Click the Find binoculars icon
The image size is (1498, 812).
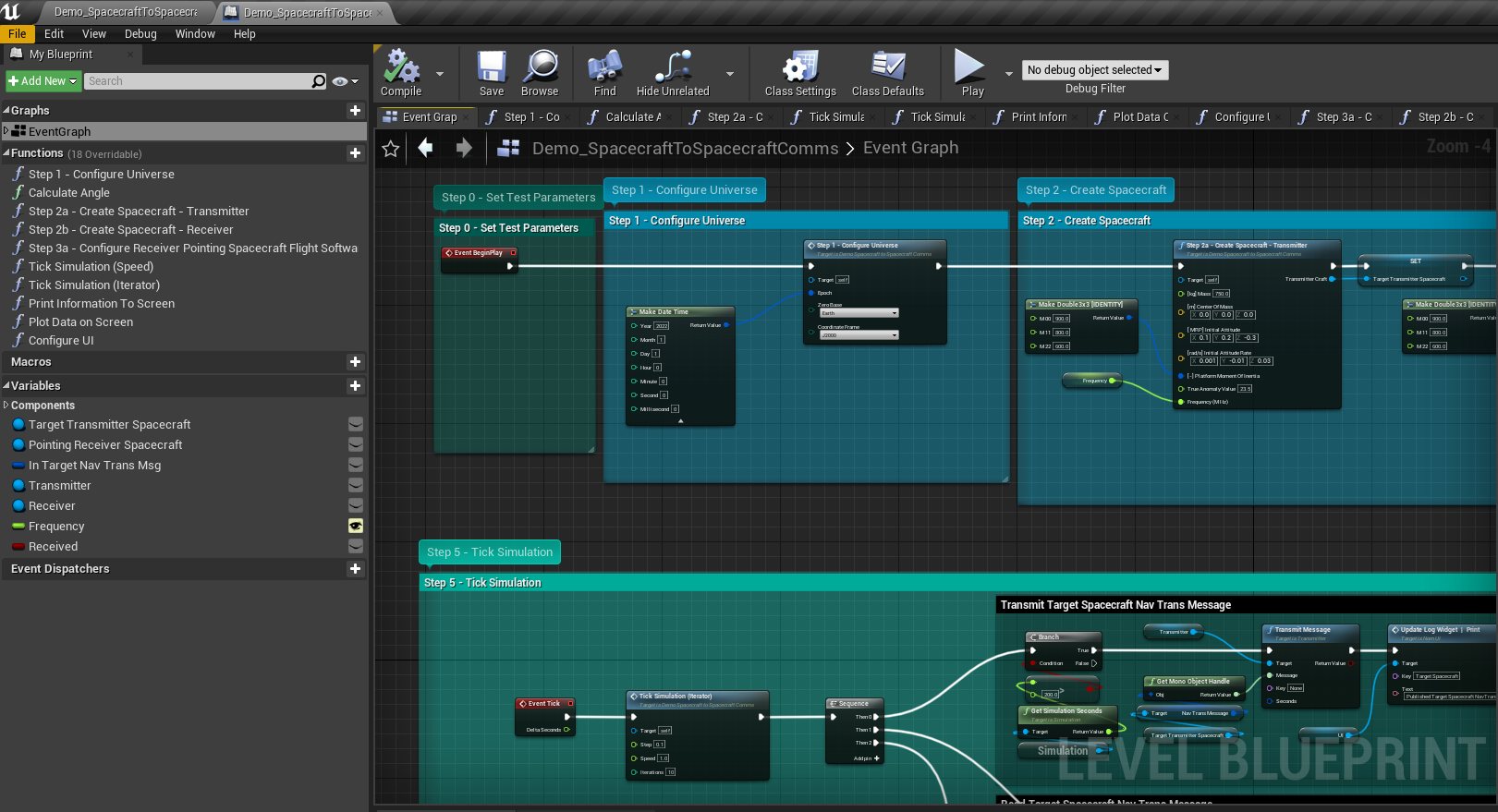pyautogui.click(x=604, y=67)
